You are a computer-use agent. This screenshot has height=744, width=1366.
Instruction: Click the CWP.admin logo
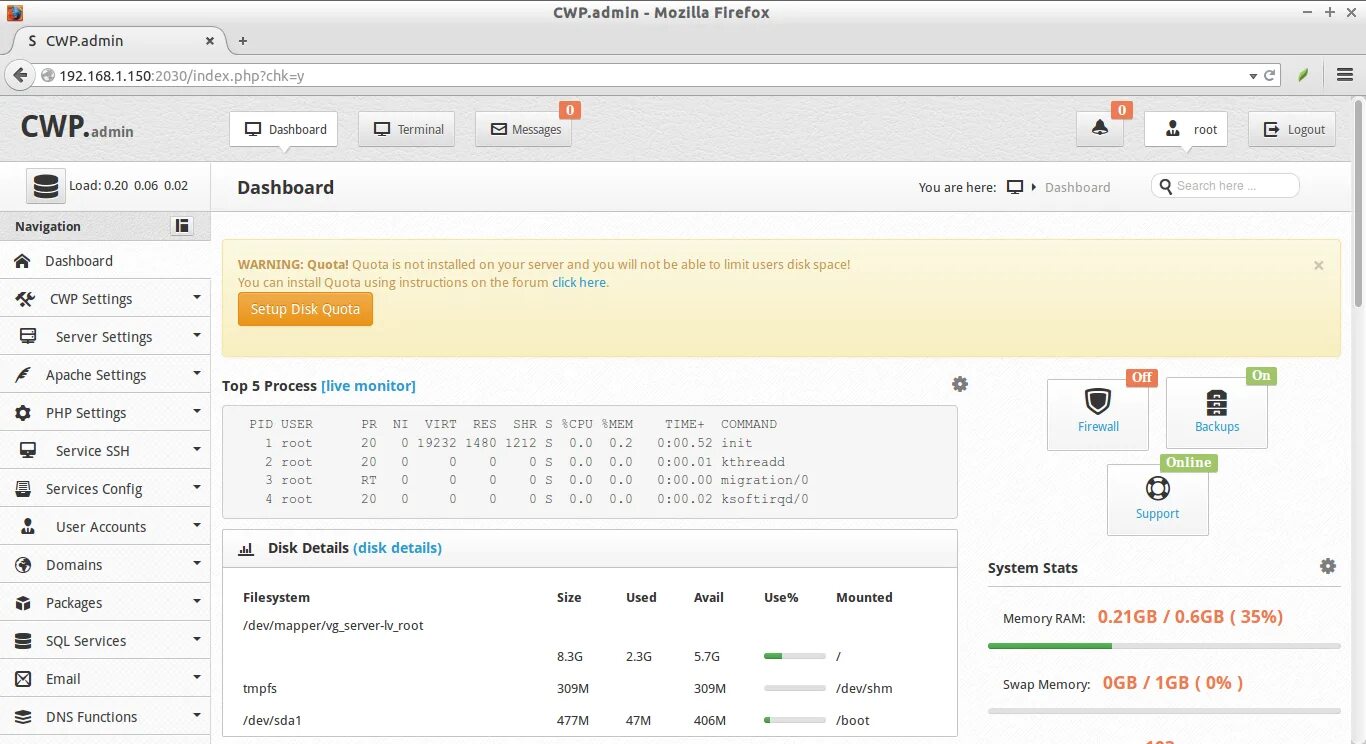point(77,127)
